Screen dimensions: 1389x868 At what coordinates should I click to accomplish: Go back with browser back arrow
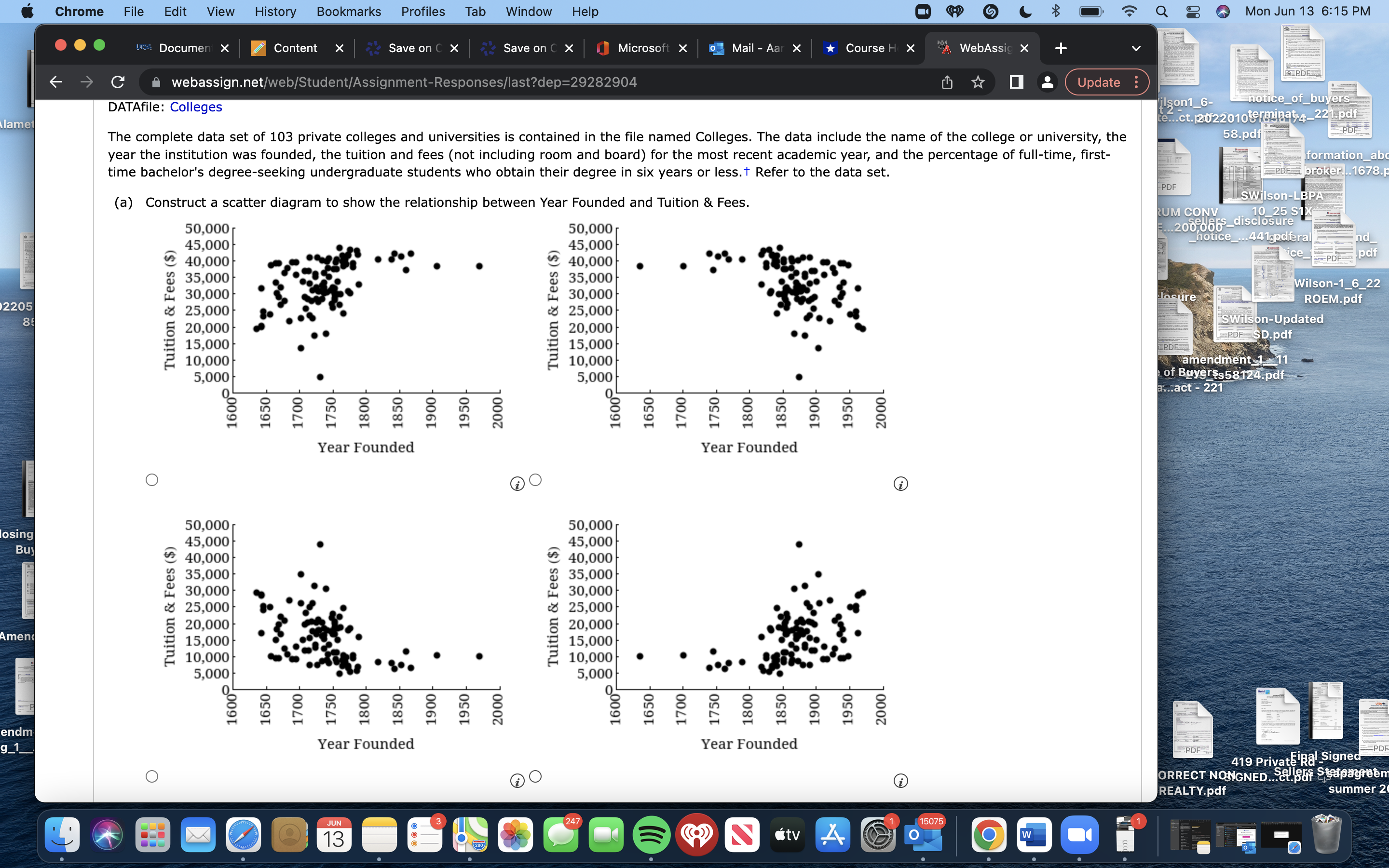point(55,82)
